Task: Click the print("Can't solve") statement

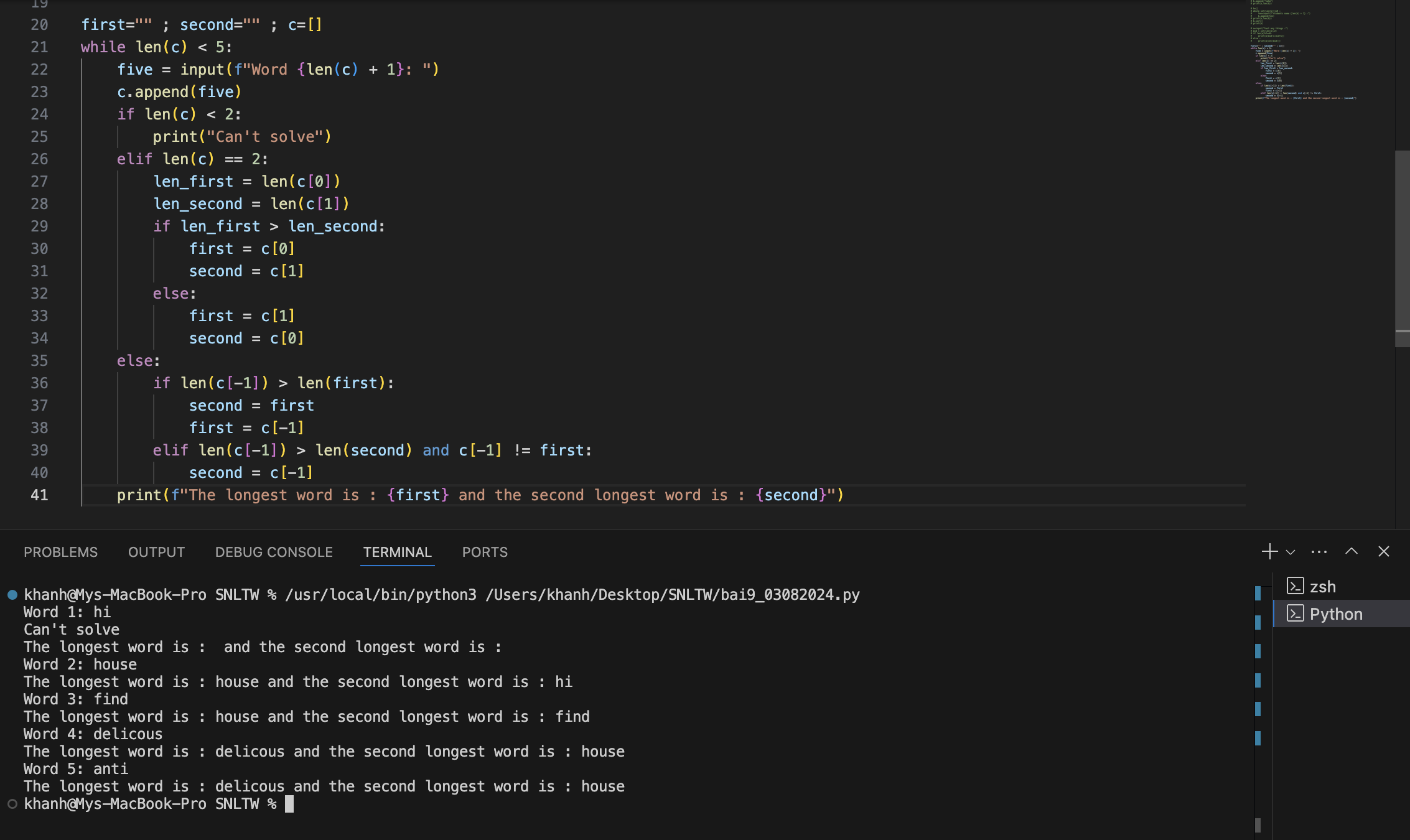Action: pyautogui.click(x=242, y=136)
